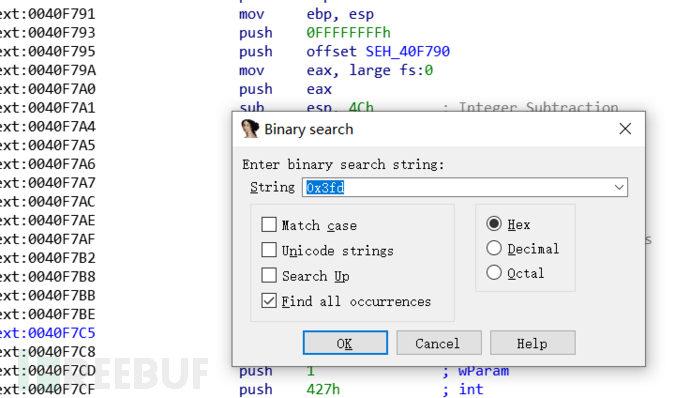Confirm the search with OK
Screen dimensions: 690x398
point(345,343)
